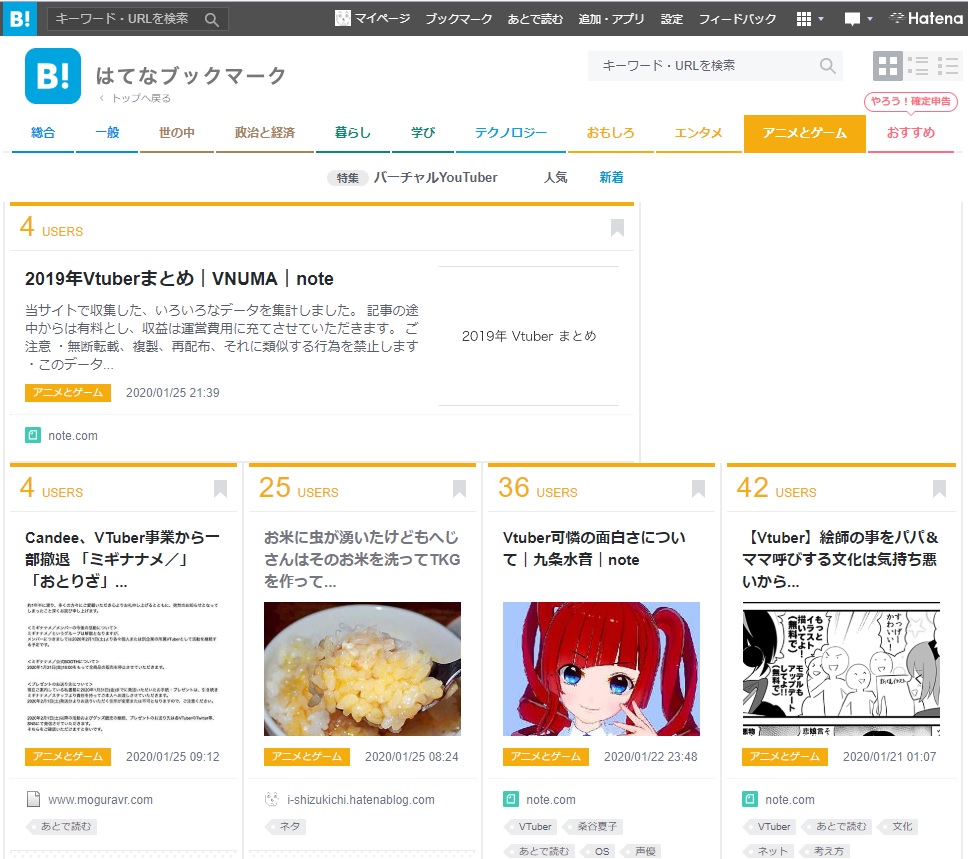The image size is (968, 859).
Task: Open 設定 in the top bar
Action: [672, 19]
